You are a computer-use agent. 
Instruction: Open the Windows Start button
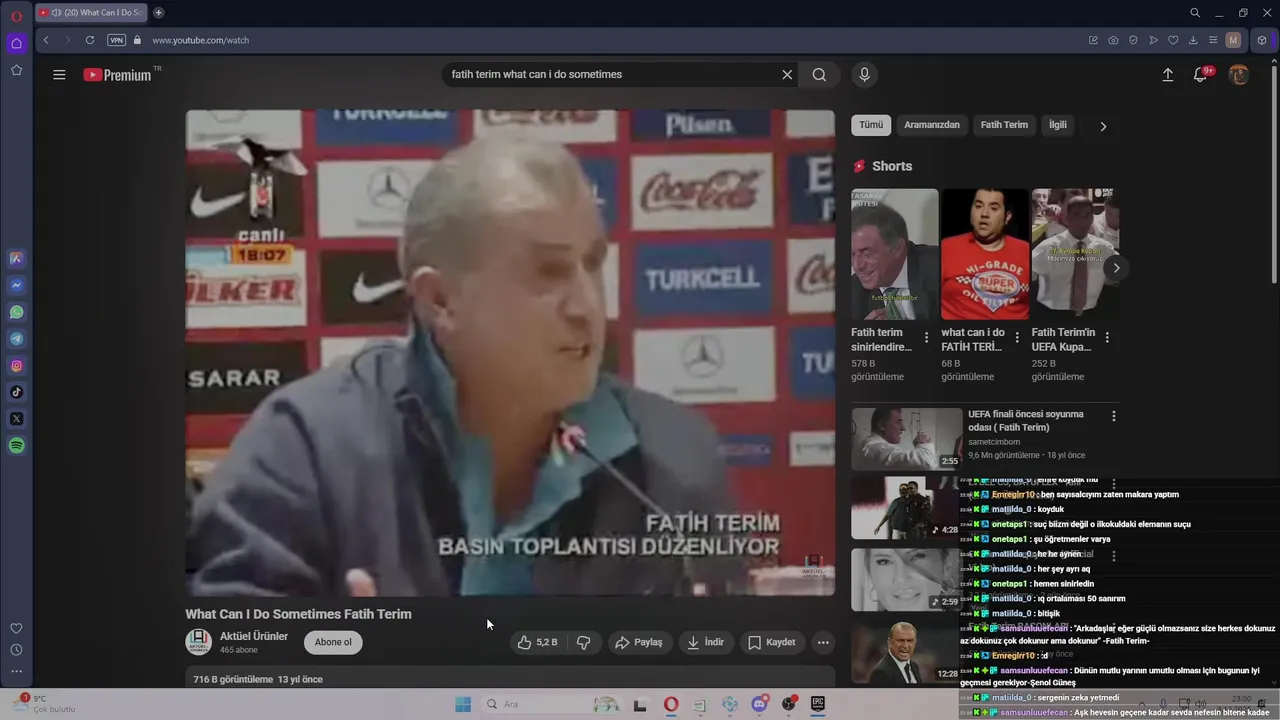coord(463,704)
